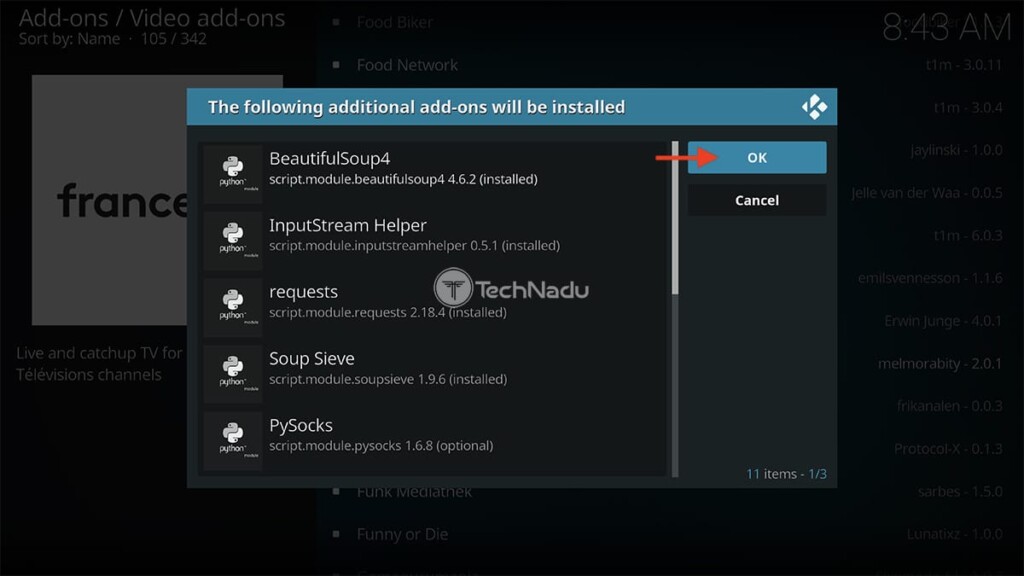The width and height of the screenshot is (1024, 576).
Task: Click the 11 items page counter
Action: click(786, 473)
